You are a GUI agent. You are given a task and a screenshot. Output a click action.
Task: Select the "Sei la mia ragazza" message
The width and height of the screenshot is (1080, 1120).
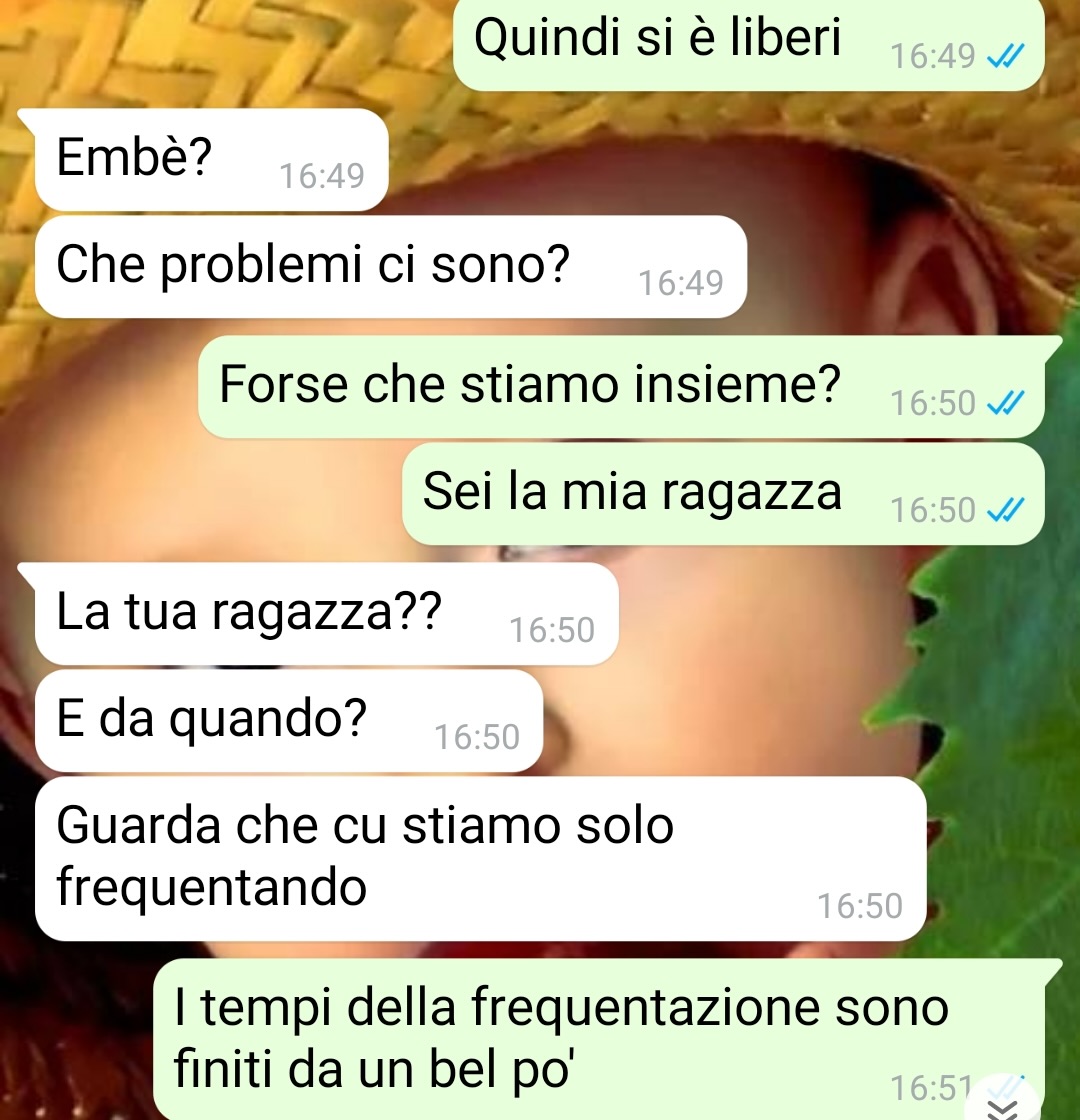click(723, 494)
